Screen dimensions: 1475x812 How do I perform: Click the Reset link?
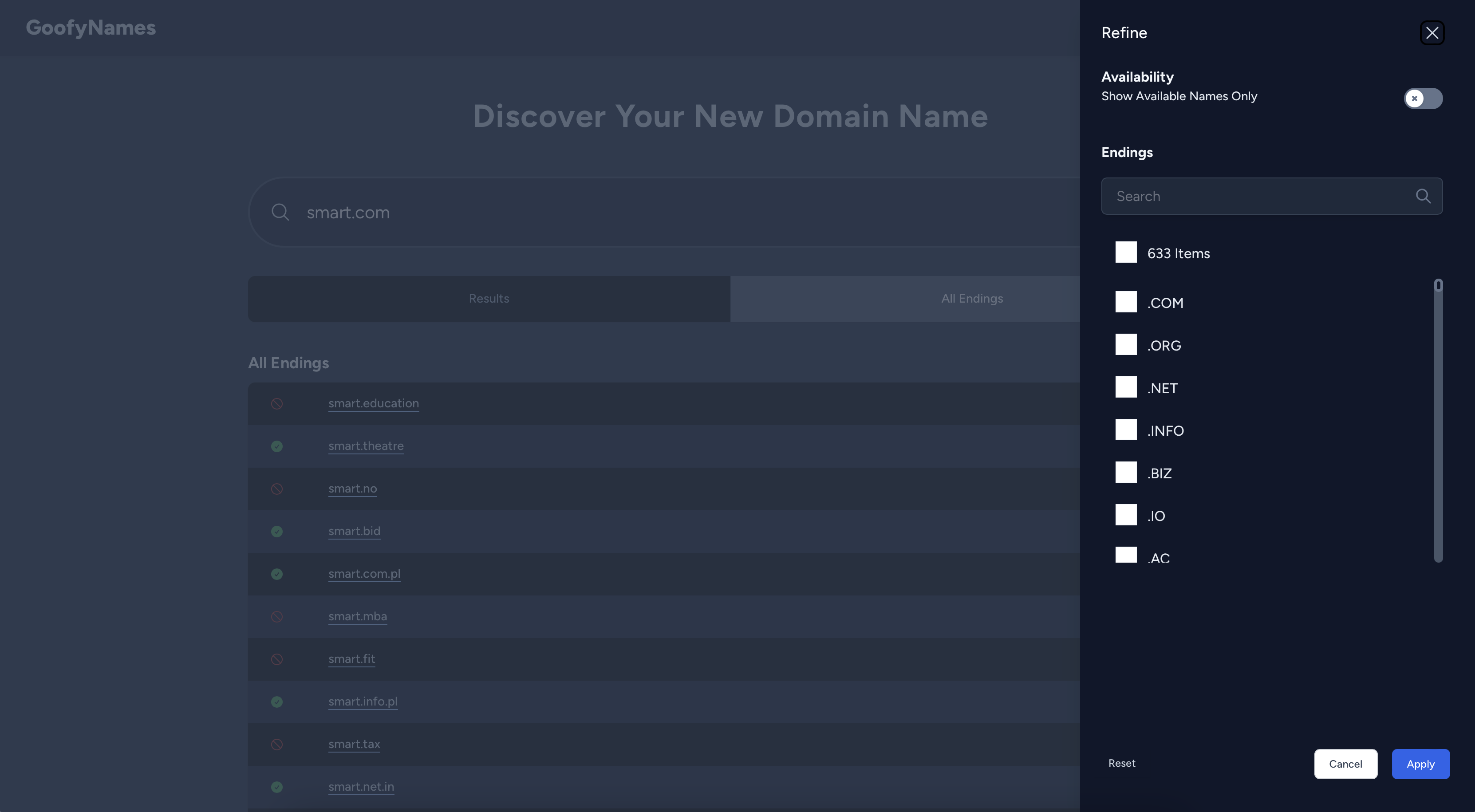click(x=1121, y=763)
